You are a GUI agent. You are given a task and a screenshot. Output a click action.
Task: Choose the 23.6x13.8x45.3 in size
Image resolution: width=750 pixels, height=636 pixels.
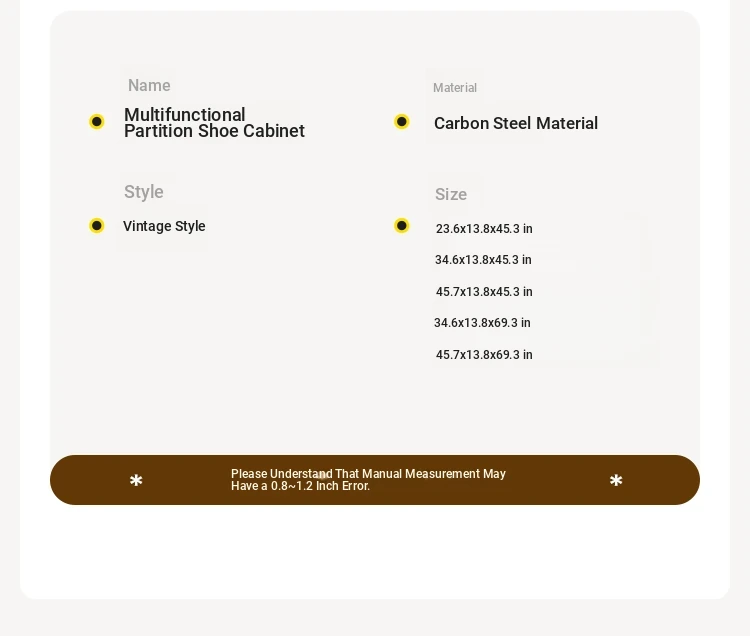tap(484, 229)
